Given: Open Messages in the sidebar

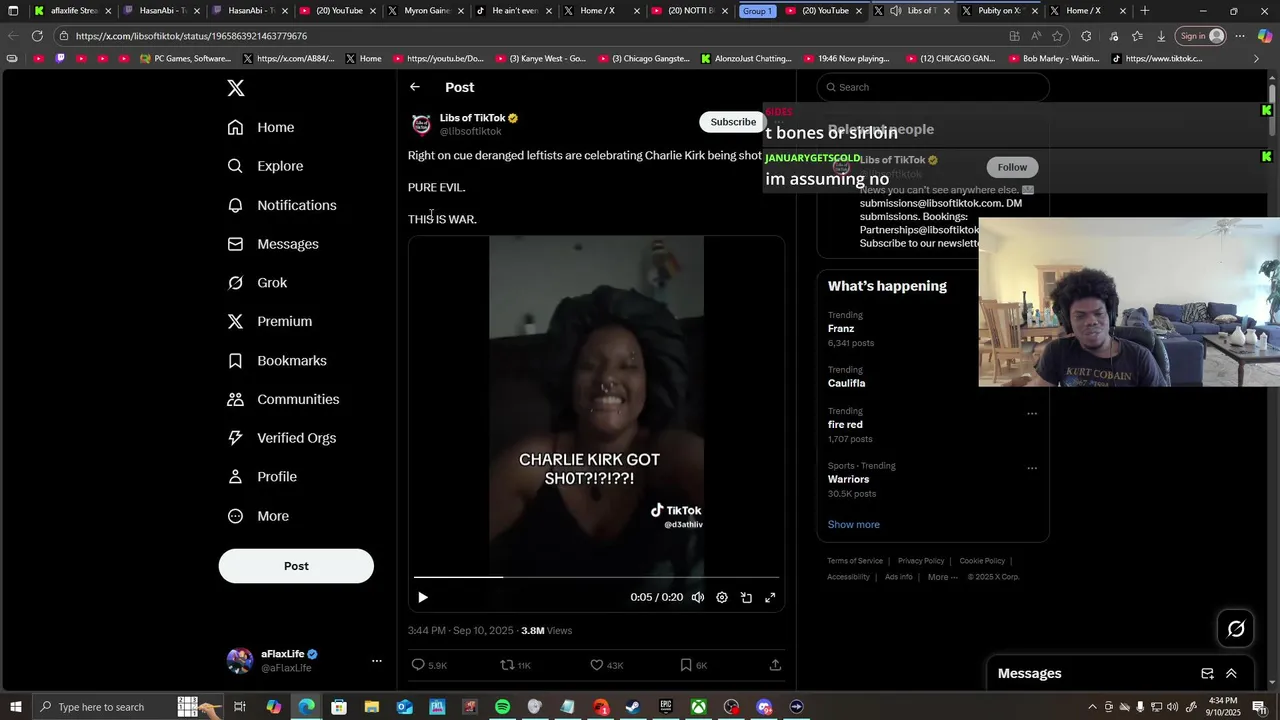Looking at the screenshot, I should (273, 244).
